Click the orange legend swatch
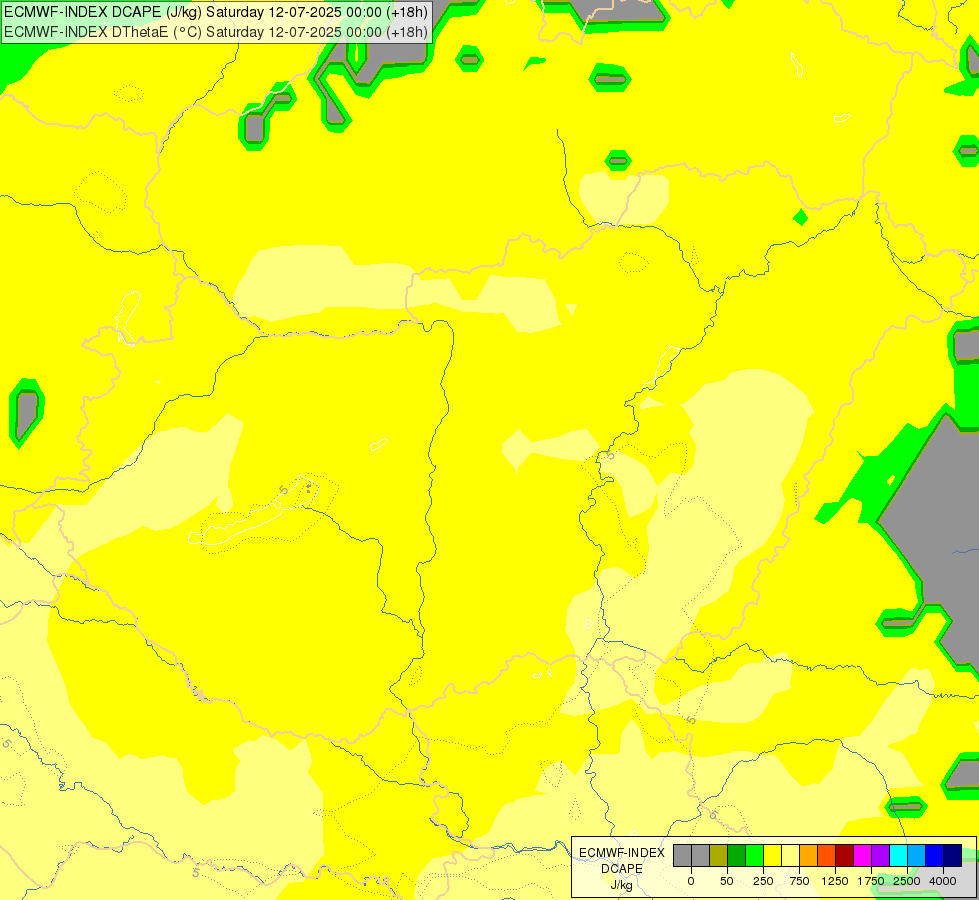The image size is (979, 900). coord(809,855)
